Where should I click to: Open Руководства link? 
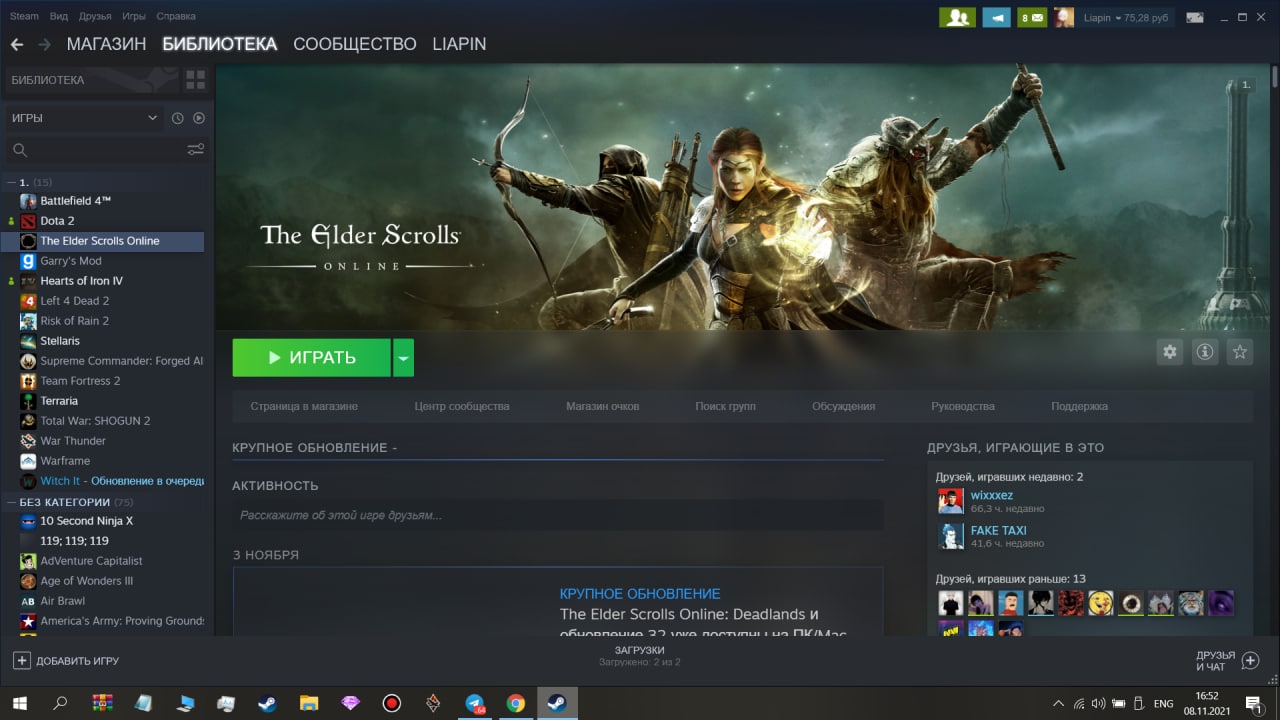(x=963, y=406)
